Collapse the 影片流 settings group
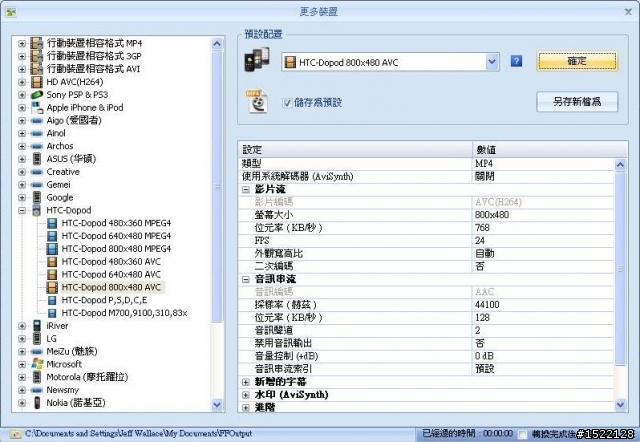Viewport: 640px width, 442px height. pyautogui.click(x=246, y=189)
